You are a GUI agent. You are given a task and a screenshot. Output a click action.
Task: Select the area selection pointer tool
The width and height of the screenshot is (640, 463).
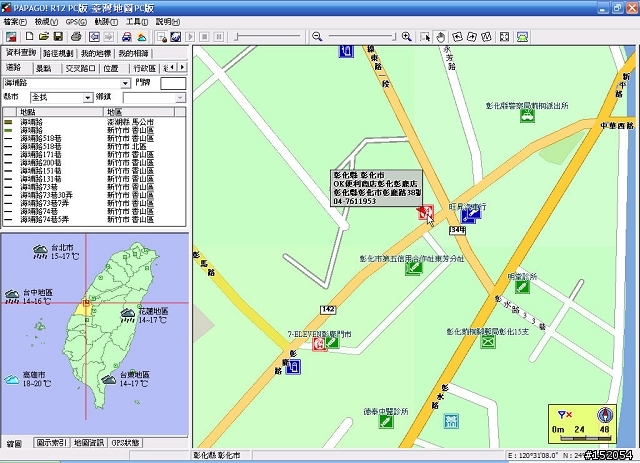pos(425,37)
